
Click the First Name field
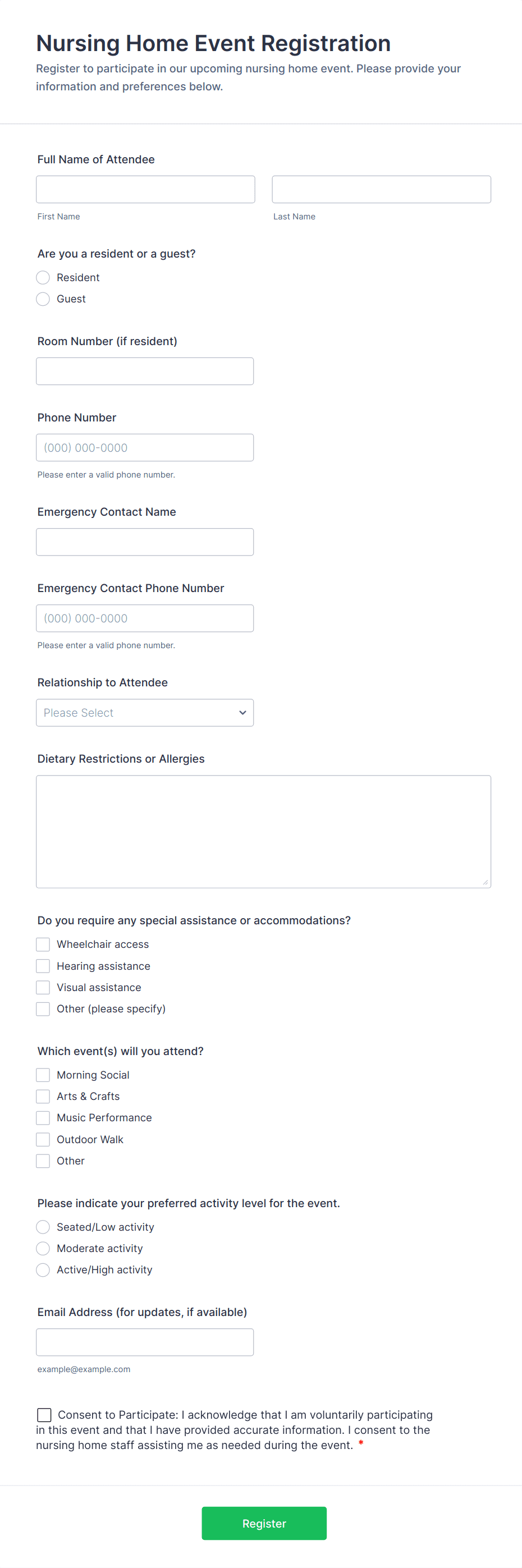(145, 189)
